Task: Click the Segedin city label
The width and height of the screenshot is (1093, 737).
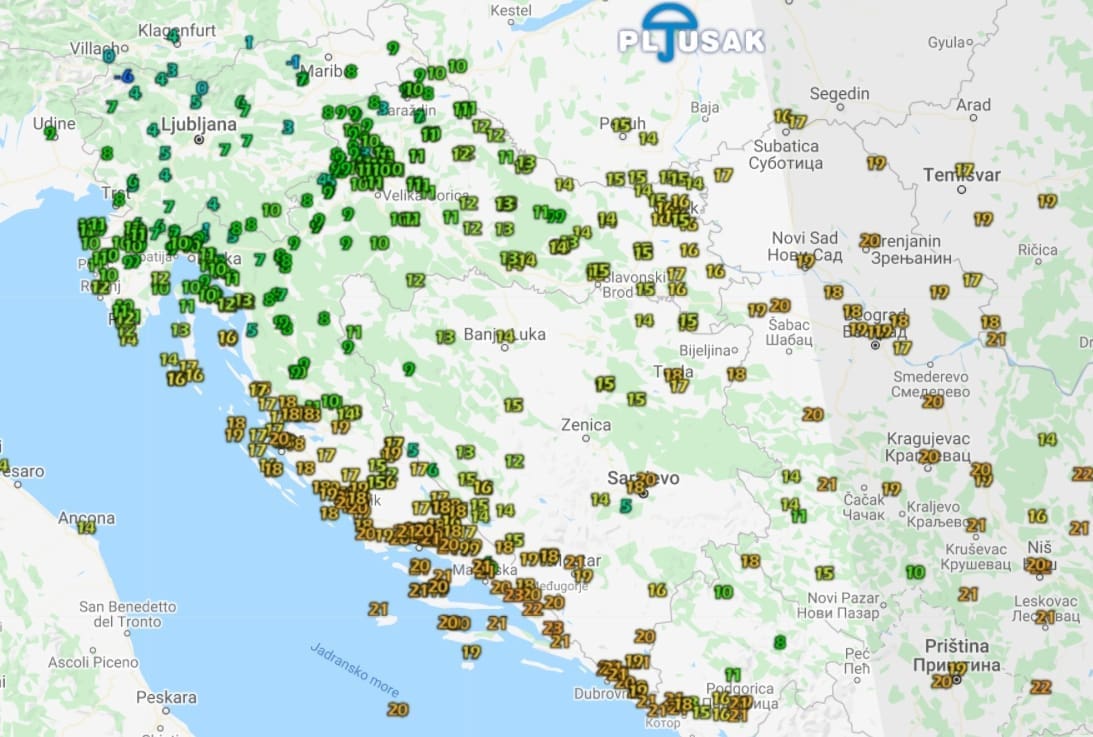Action: pos(839,94)
